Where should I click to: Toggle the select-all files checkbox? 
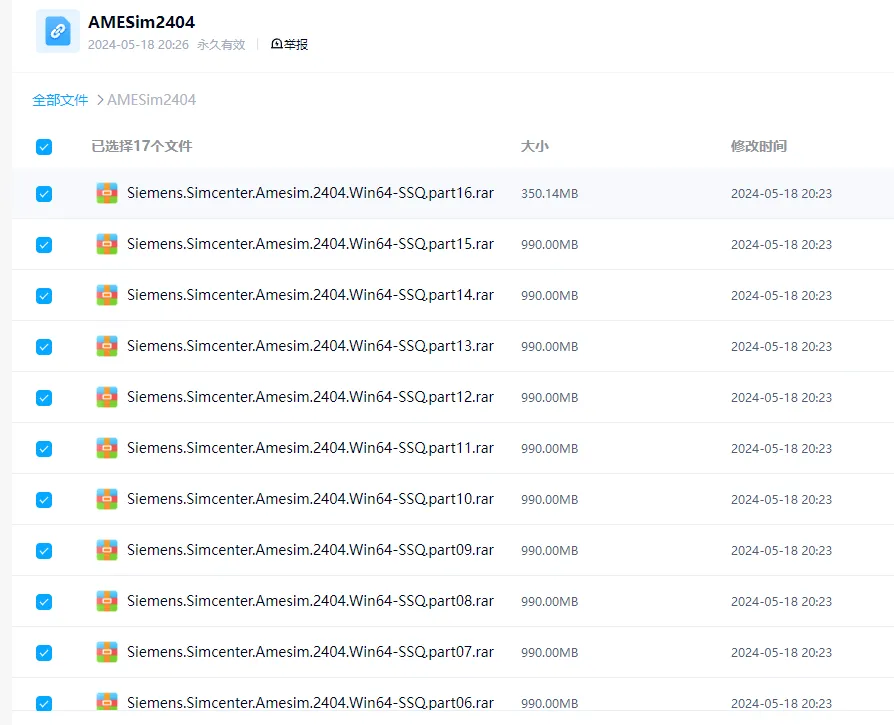pos(44,147)
